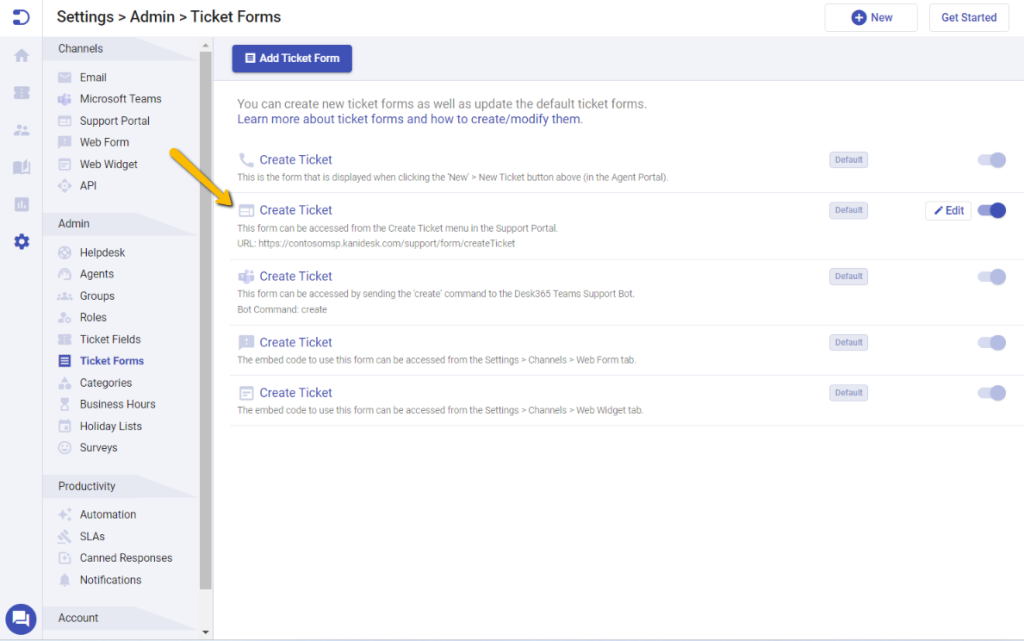Open the Knowledge Base book icon
1024x641 pixels.
(x=22, y=167)
